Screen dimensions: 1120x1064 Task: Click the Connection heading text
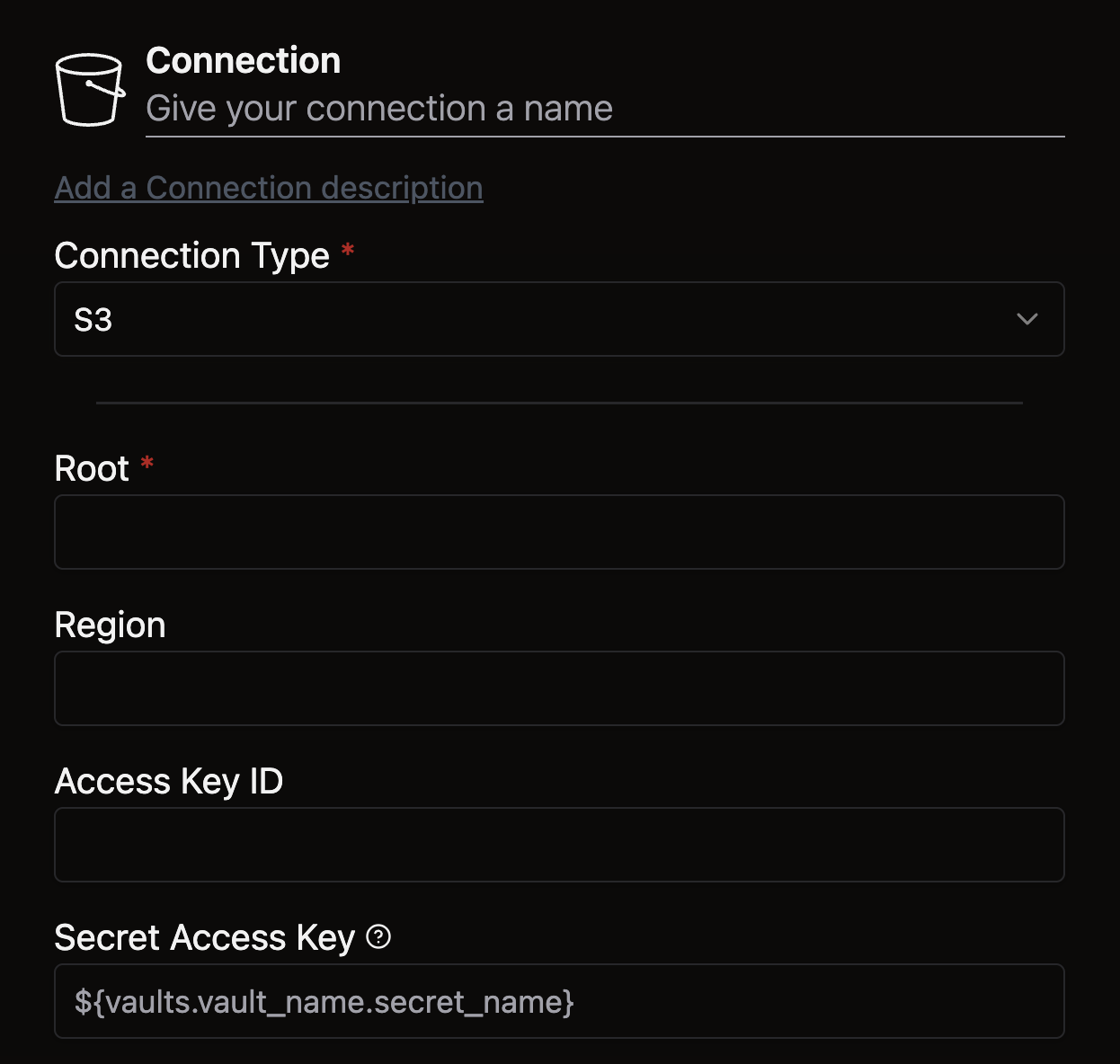pos(244,61)
